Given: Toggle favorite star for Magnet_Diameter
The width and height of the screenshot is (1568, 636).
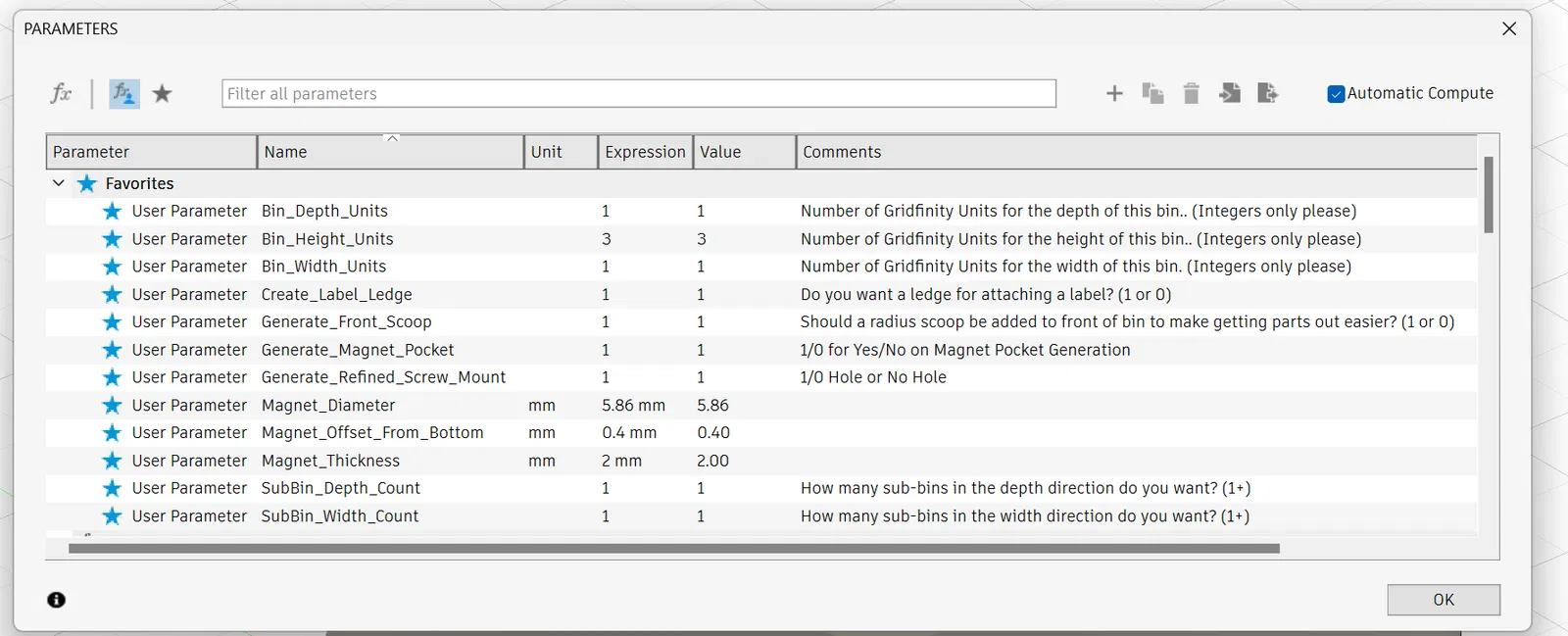Looking at the screenshot, I should pyautogui.click(x=113, y=405).
